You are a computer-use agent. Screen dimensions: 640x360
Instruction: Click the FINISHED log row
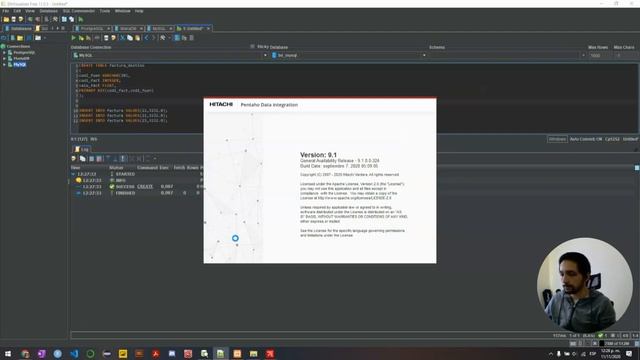[137, 193]
